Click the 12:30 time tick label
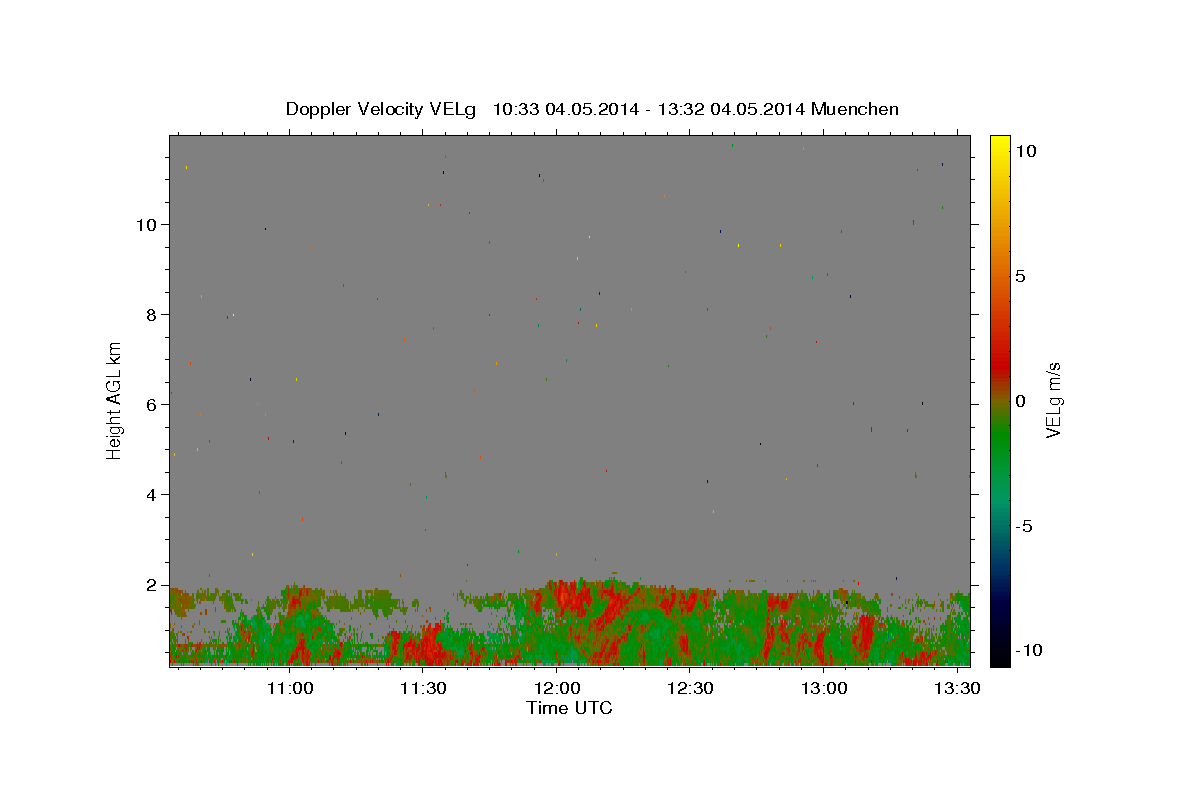Image resolution: width=1200 pixels, height=800 pixels. click(690, 688)
